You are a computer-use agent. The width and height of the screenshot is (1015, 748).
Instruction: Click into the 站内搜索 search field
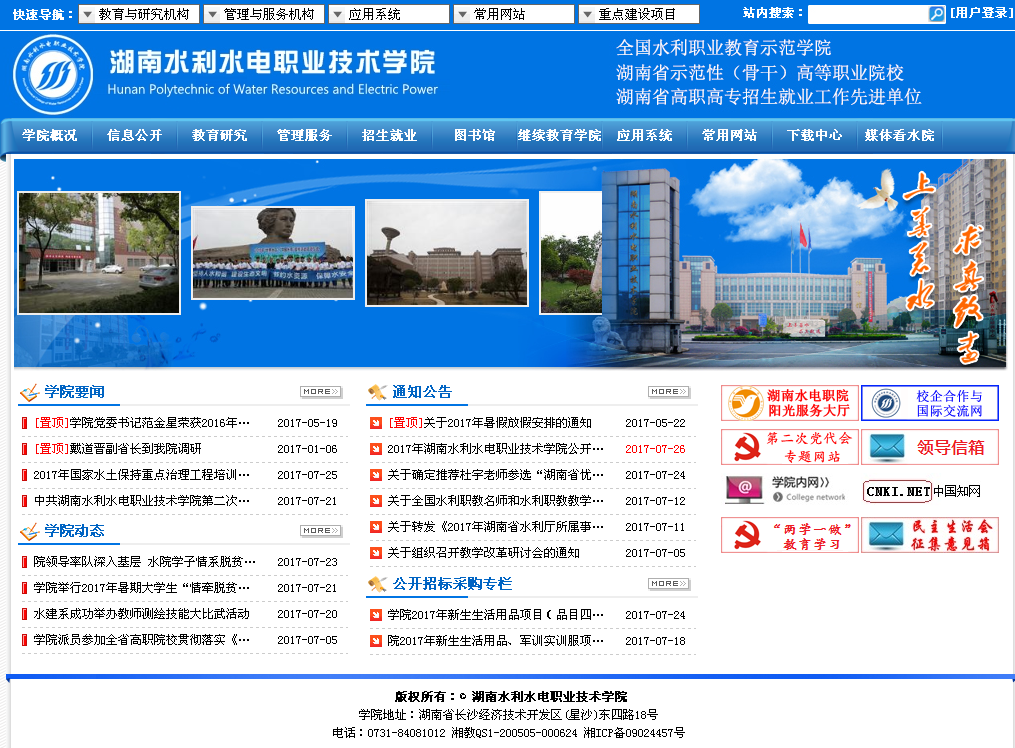866,14
